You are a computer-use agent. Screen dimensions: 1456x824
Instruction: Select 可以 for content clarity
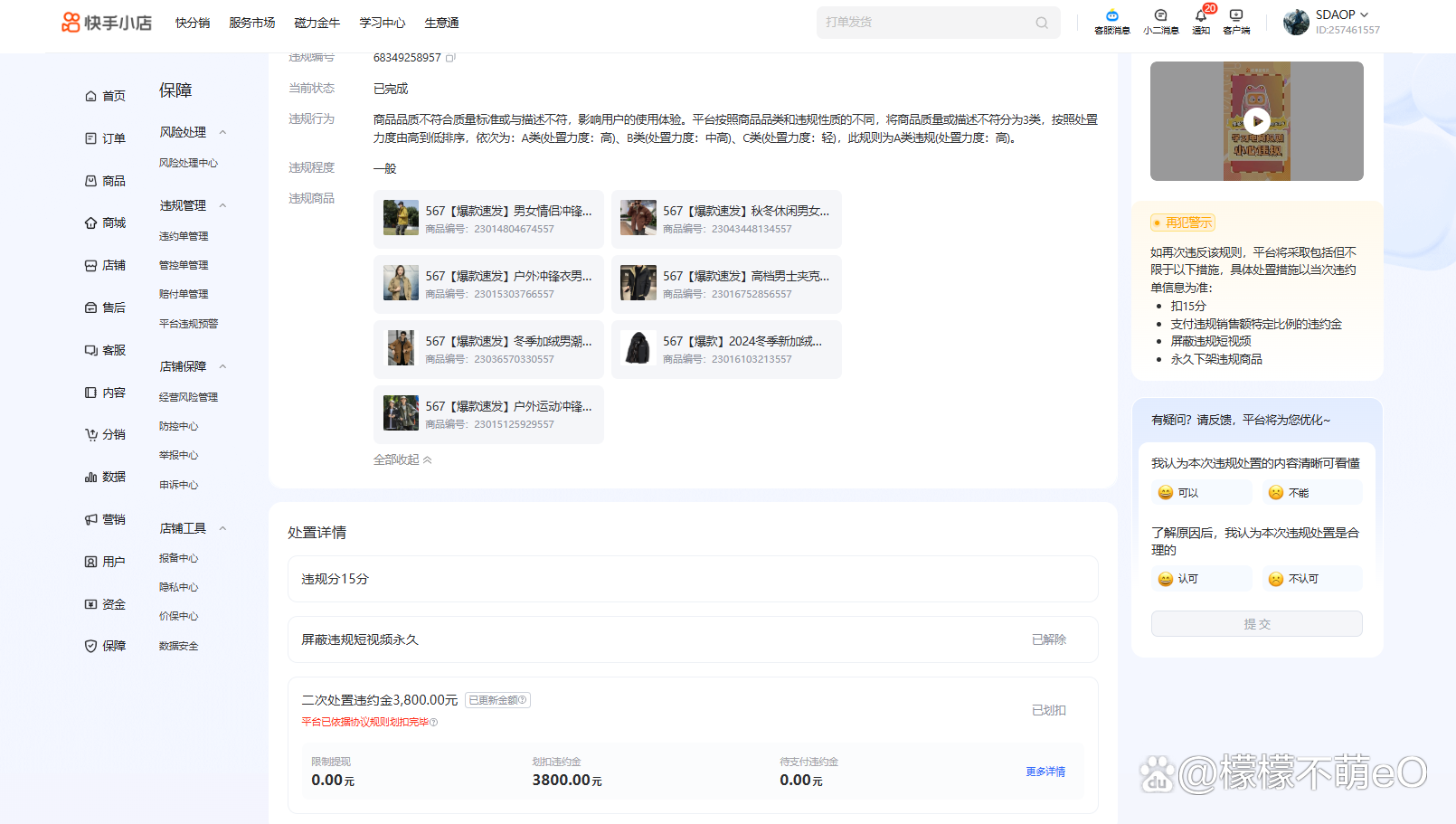pyautogui.click(x=1201, y=493)
